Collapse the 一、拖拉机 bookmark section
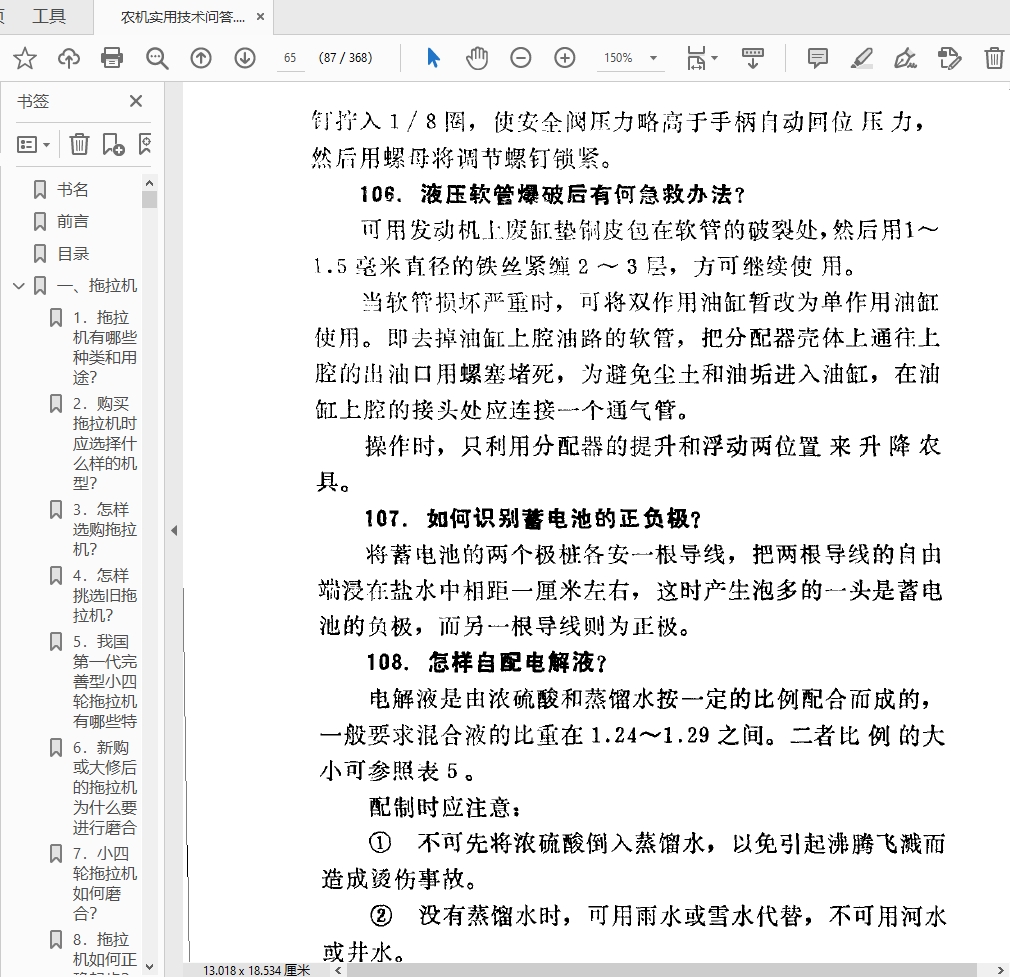This screenshot has width=1010, height=977. (x=19, y=286)
